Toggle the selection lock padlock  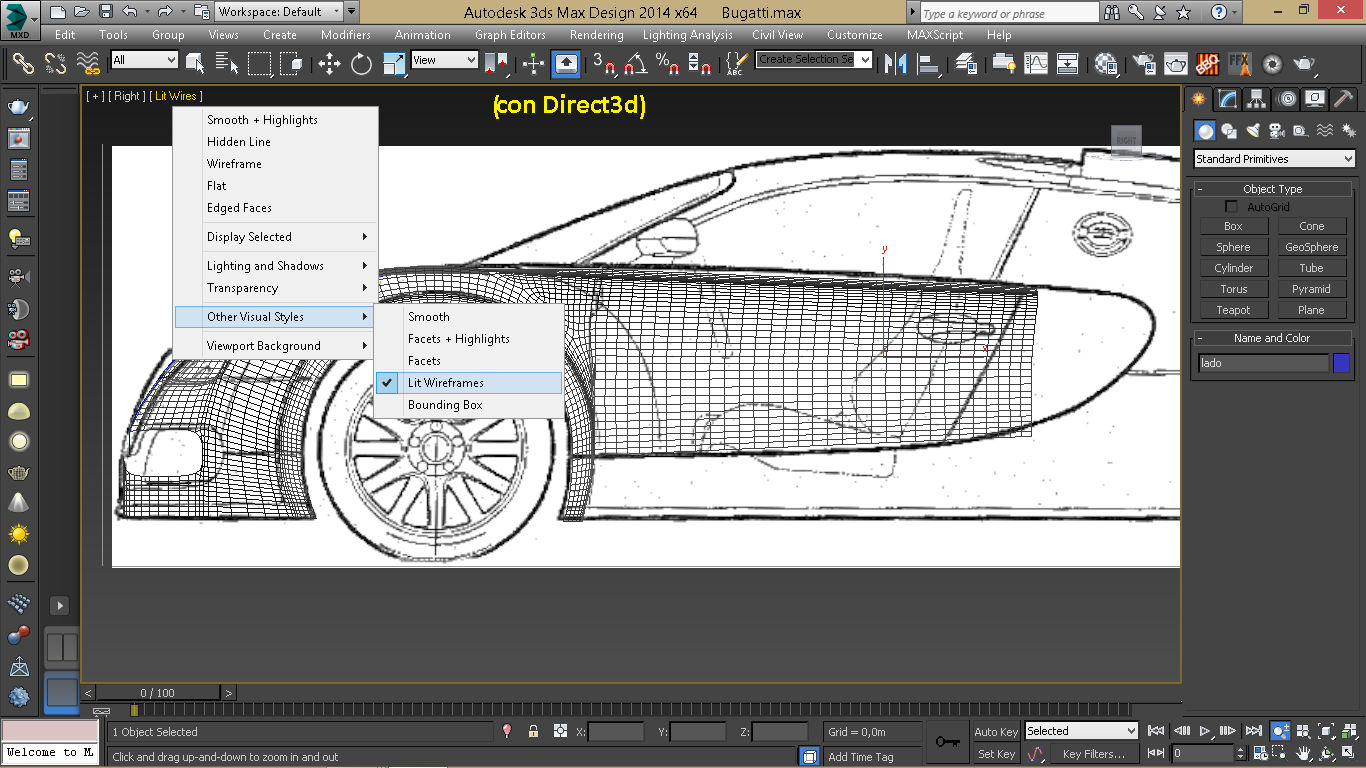tap(533, 732)
